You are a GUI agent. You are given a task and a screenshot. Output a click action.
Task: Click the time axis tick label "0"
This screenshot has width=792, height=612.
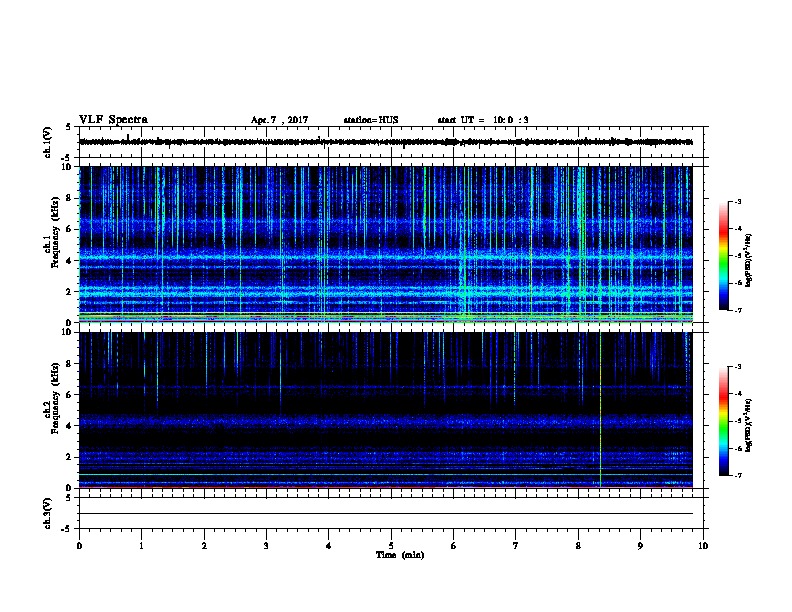(79, 546)
